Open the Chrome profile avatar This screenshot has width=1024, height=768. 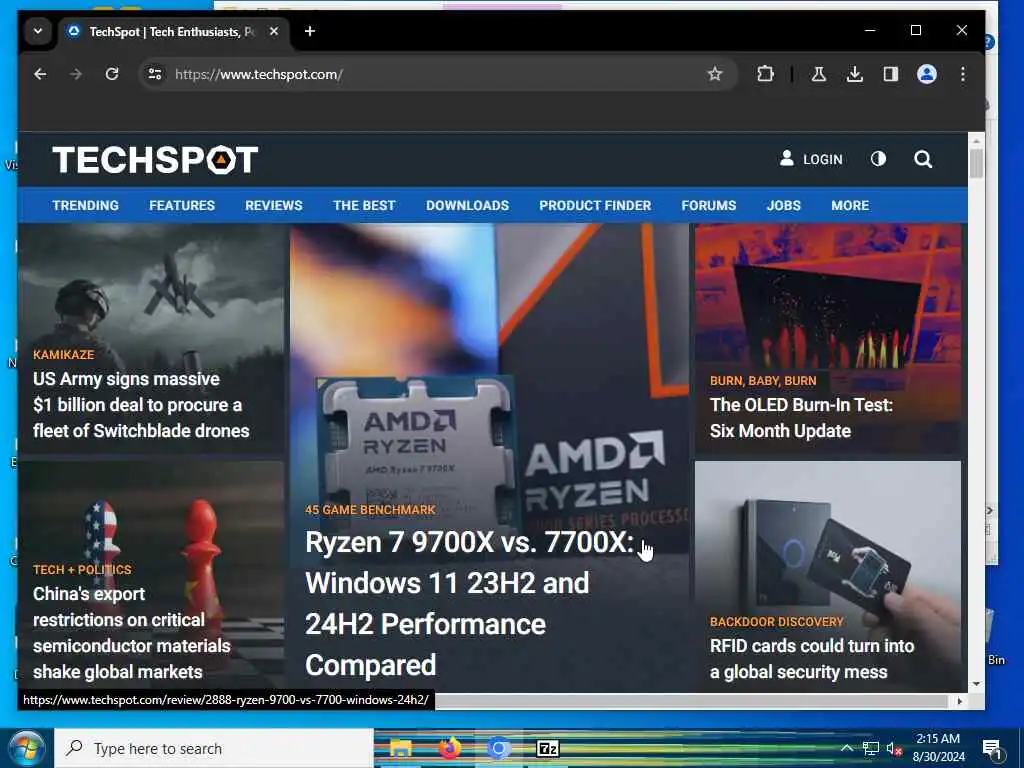click(x=927, y=74)
